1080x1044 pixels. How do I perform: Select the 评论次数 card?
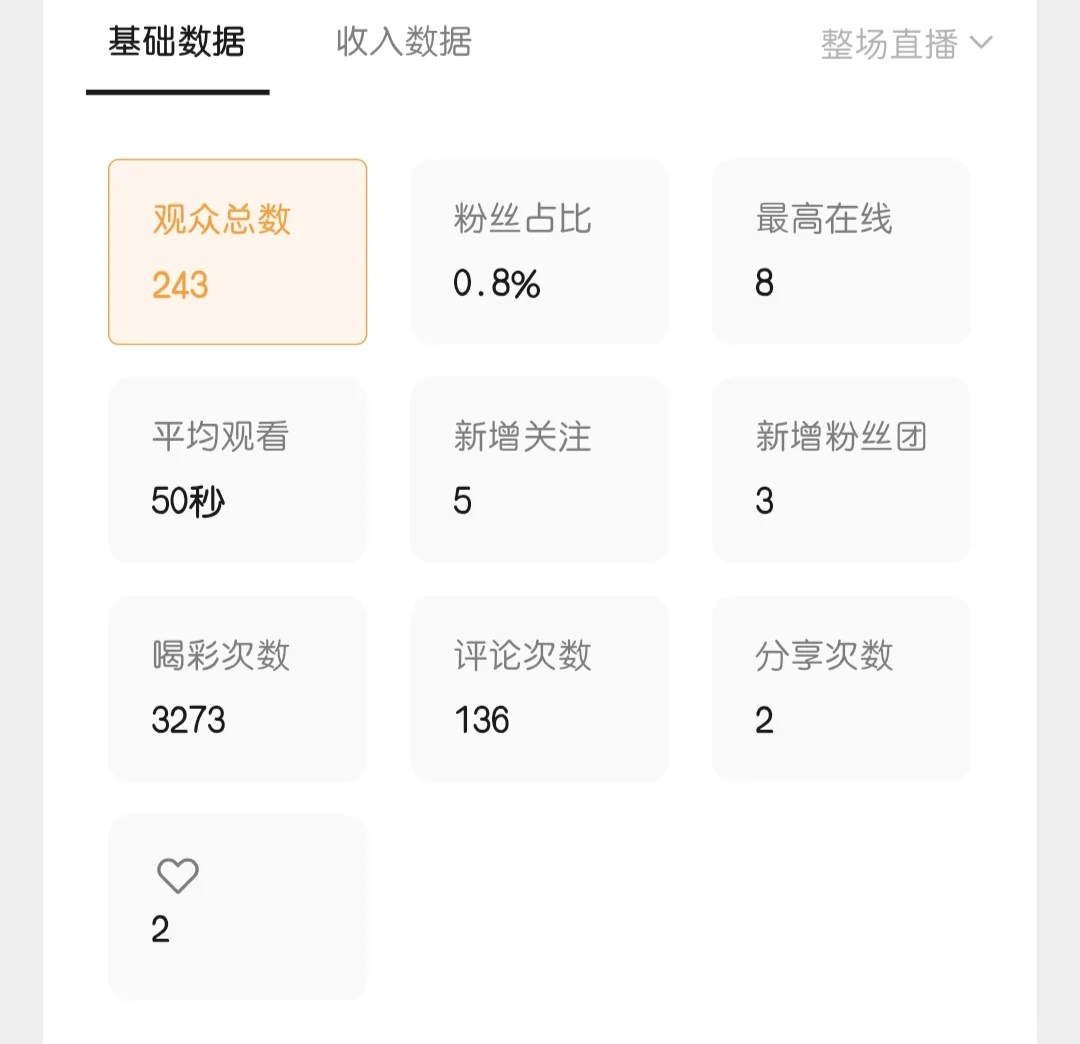click(x=539, y=688)
